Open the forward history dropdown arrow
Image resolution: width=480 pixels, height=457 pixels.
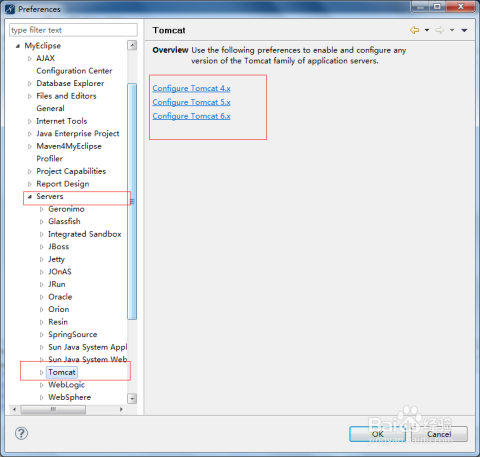coord(452,30)
